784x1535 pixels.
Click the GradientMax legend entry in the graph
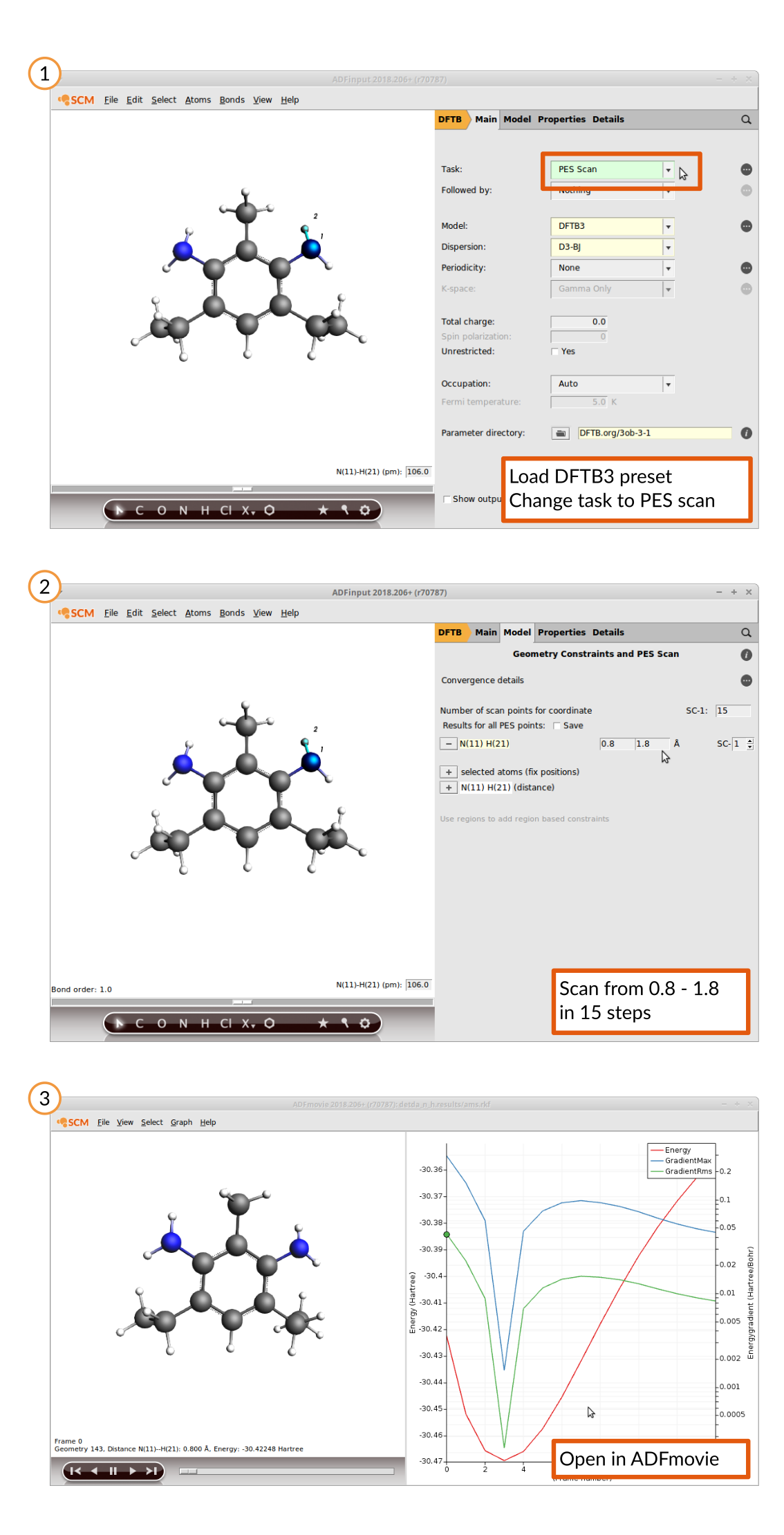click(681, 1161)
